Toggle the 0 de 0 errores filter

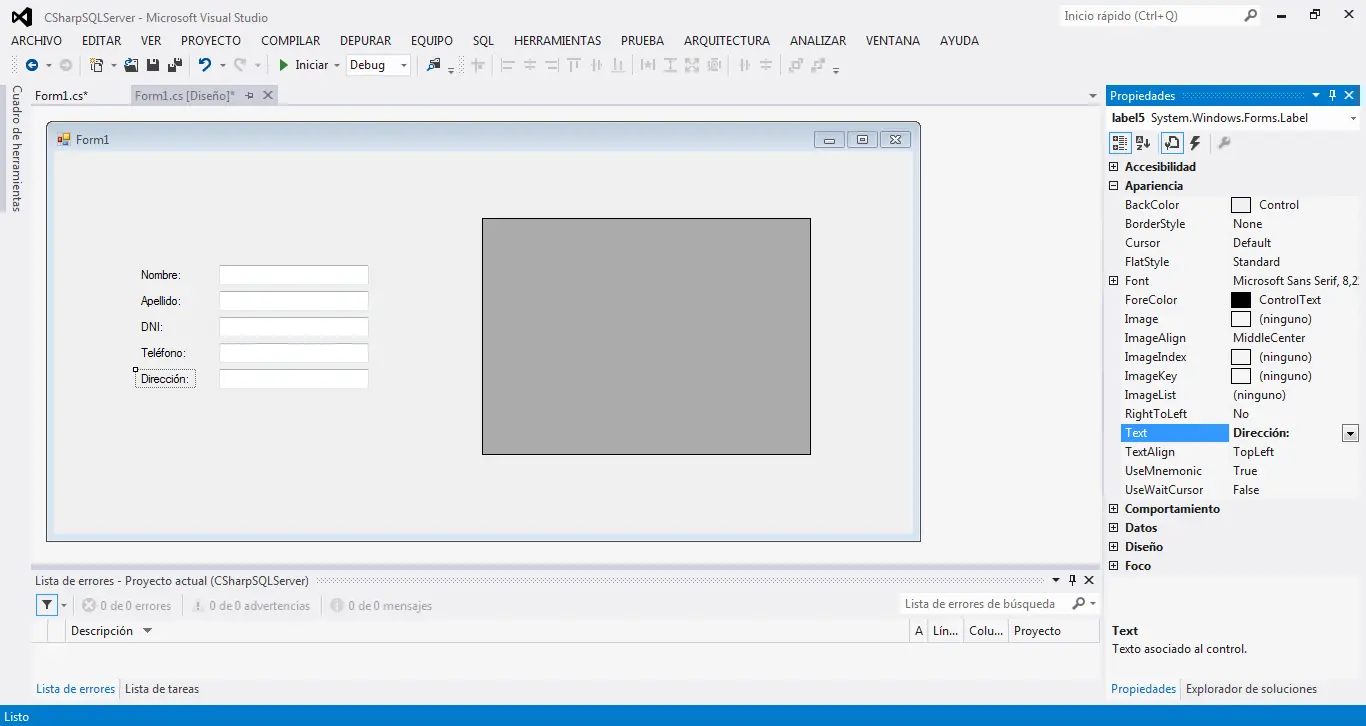[126, 605]
